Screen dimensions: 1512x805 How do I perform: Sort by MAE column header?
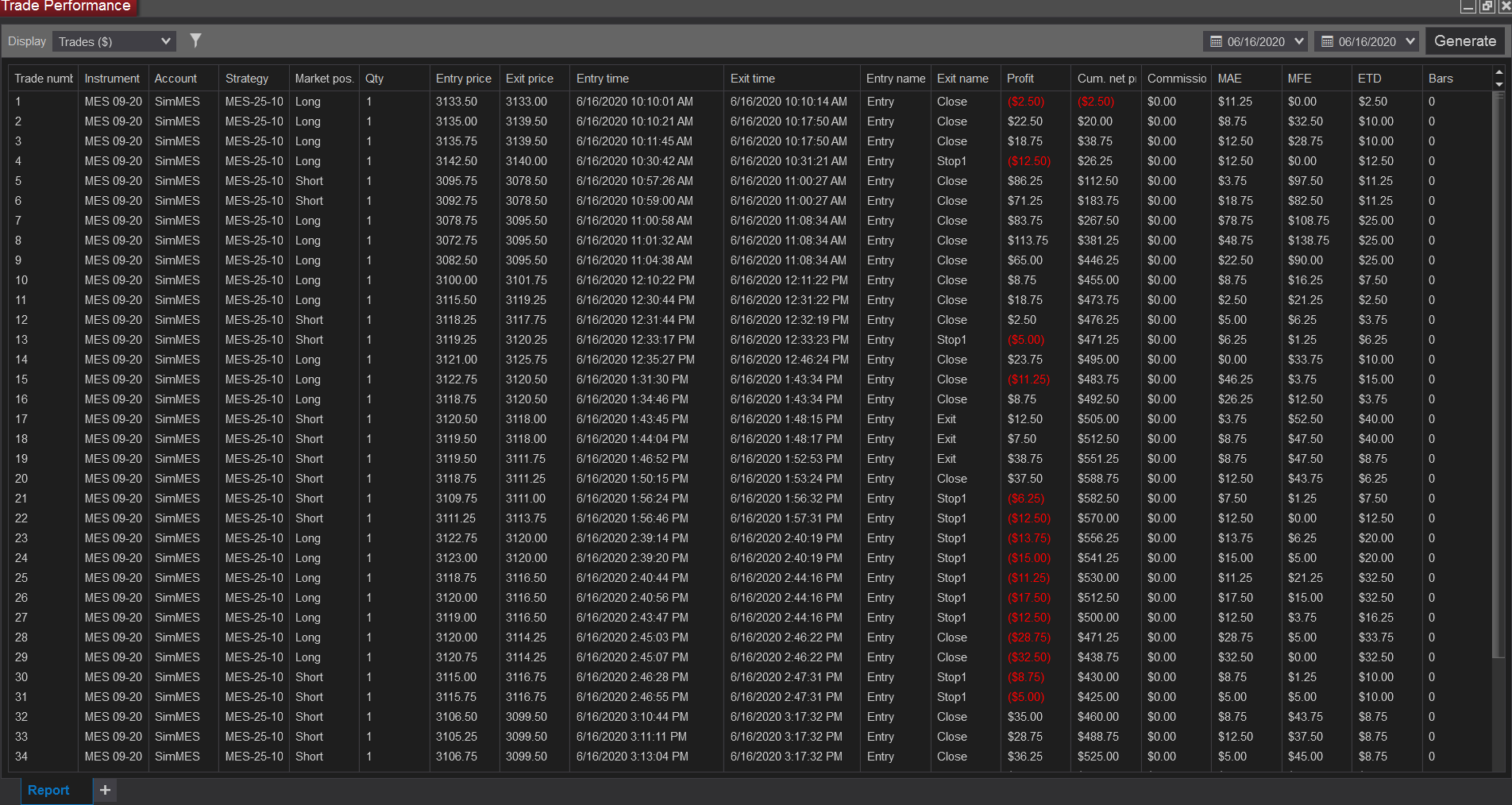[1246, 79]
